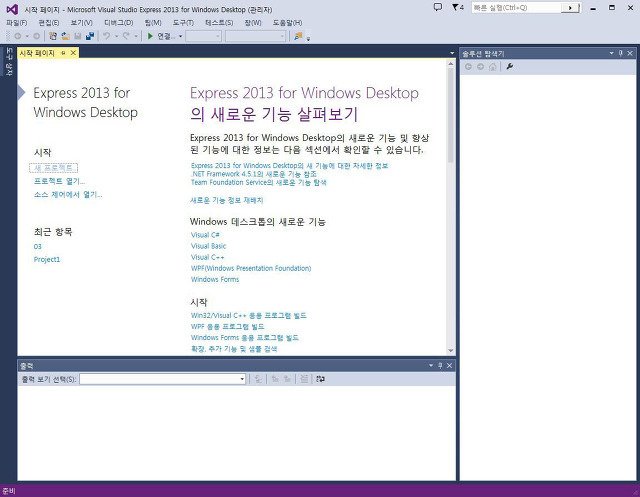Open the feedback speech bubble icon

coord(438,7)
